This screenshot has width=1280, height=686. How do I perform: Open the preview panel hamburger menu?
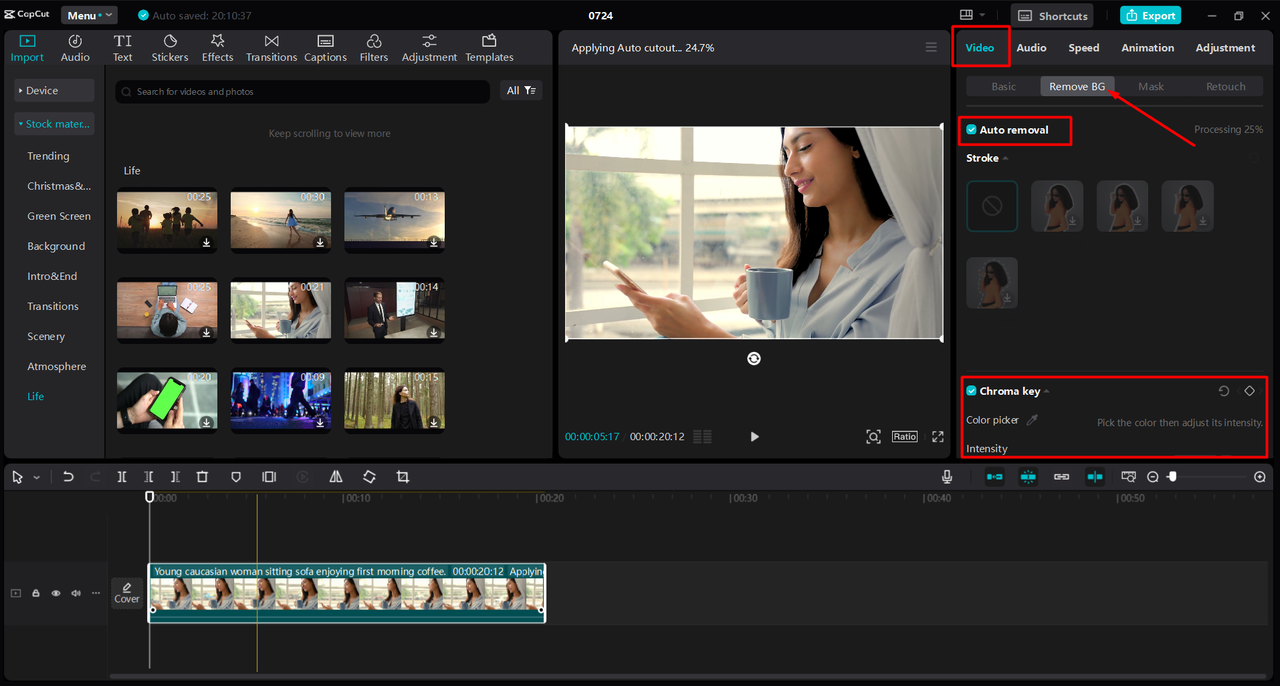point(931,48)
